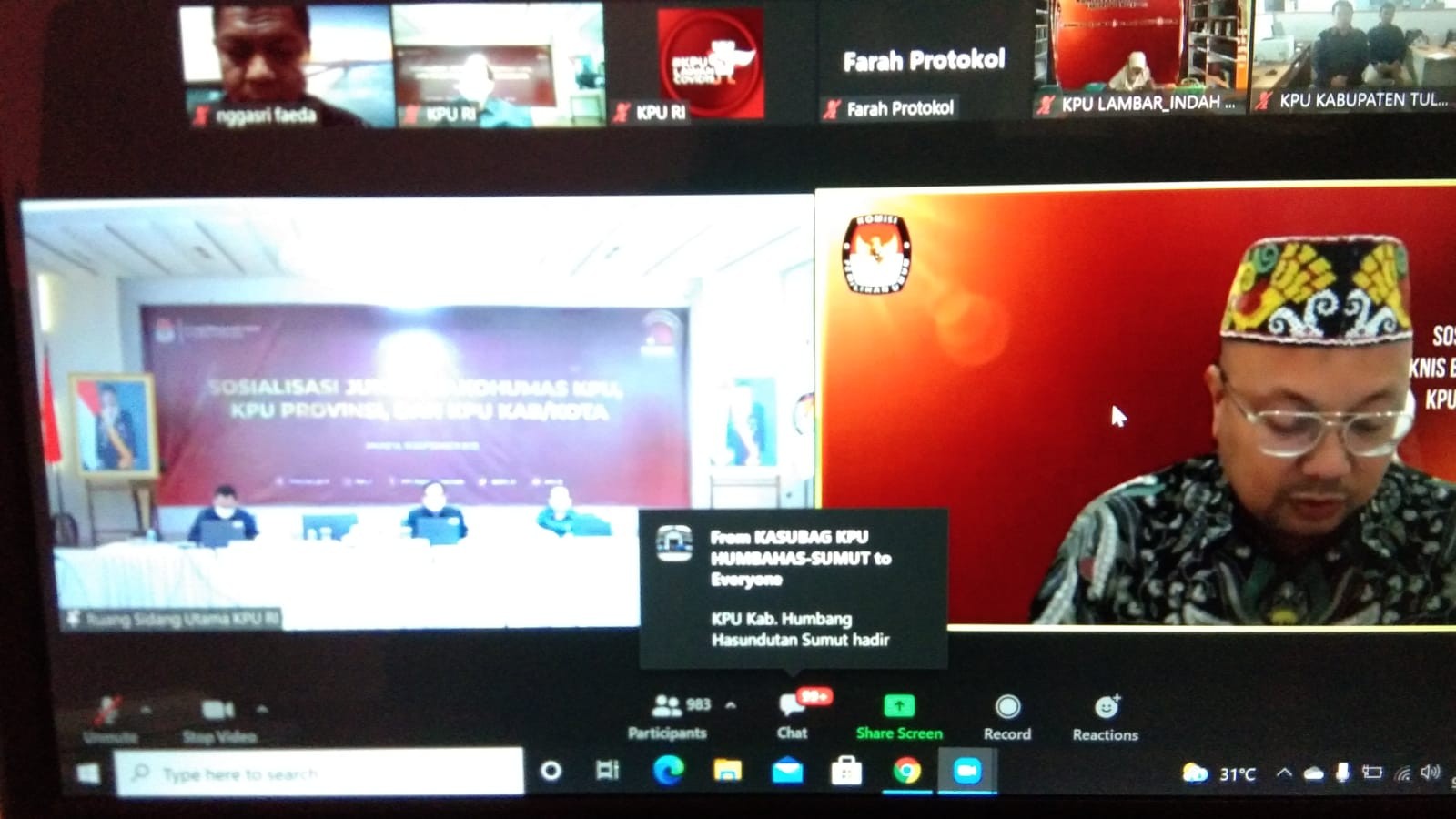
Task: Expand the arrow next to Participants
Action: 731,705
